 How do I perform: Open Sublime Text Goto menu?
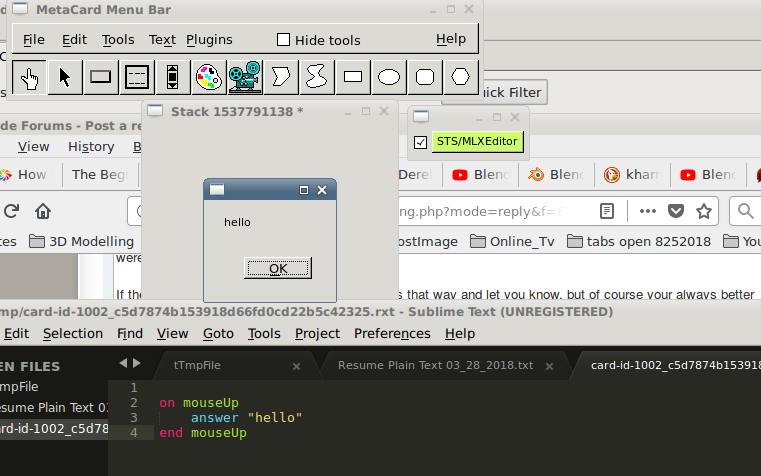pos(218,333)
